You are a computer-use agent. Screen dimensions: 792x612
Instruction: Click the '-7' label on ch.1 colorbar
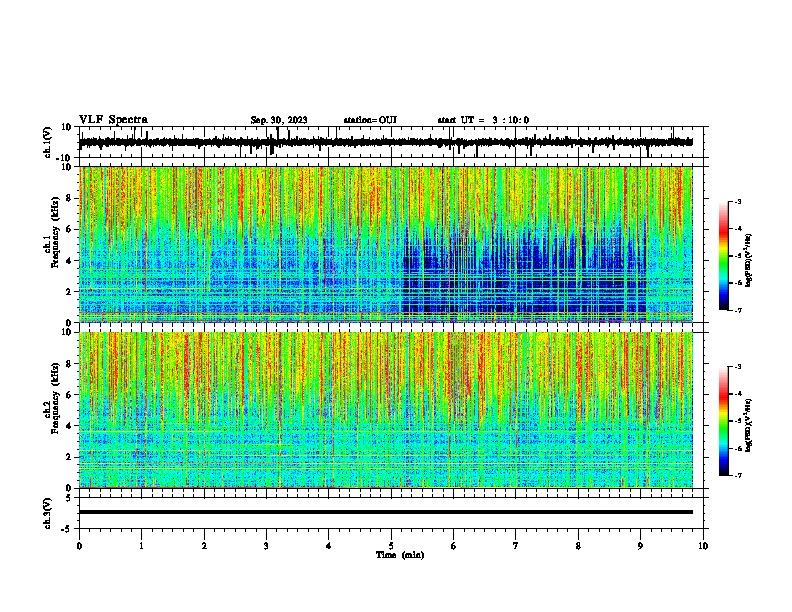tap(738, 310)
